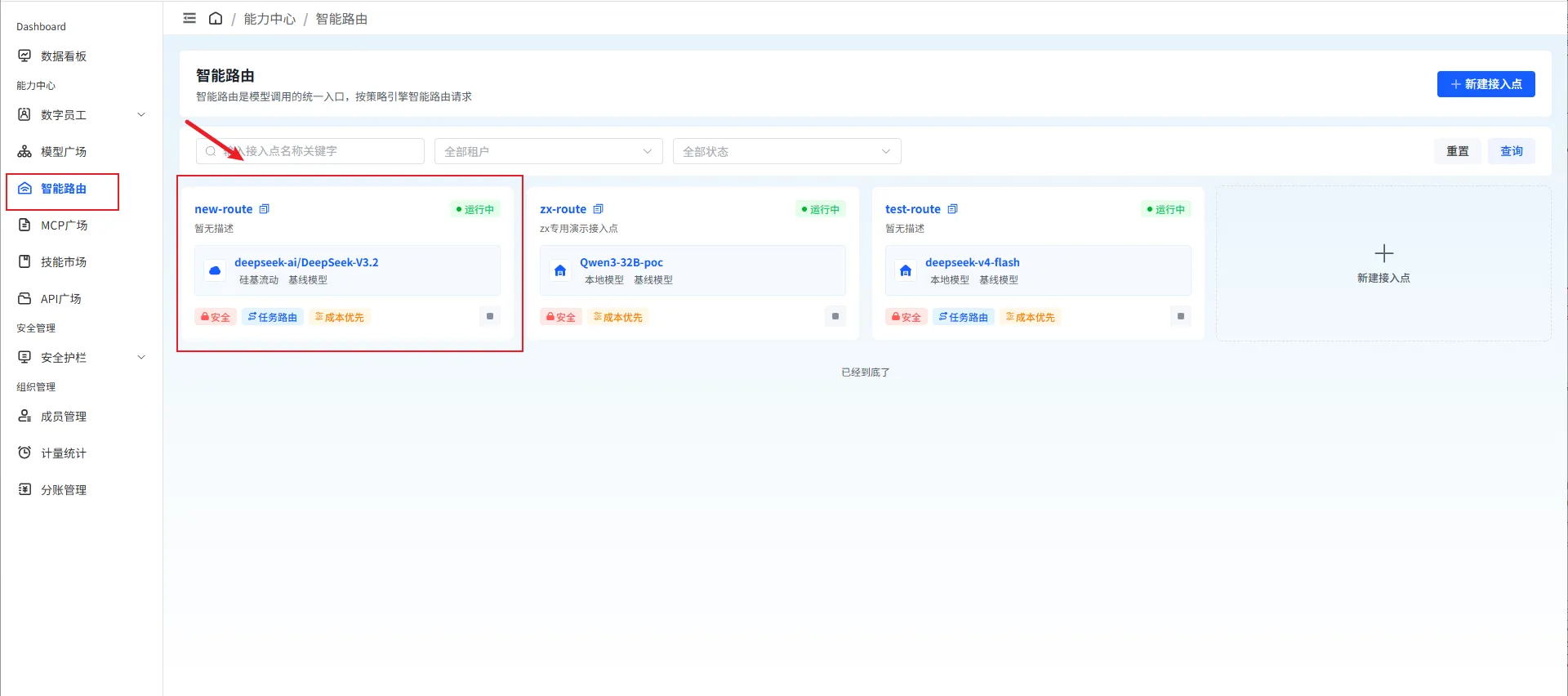Click 安全 tag on test-route card

click(x=906, y=317)
